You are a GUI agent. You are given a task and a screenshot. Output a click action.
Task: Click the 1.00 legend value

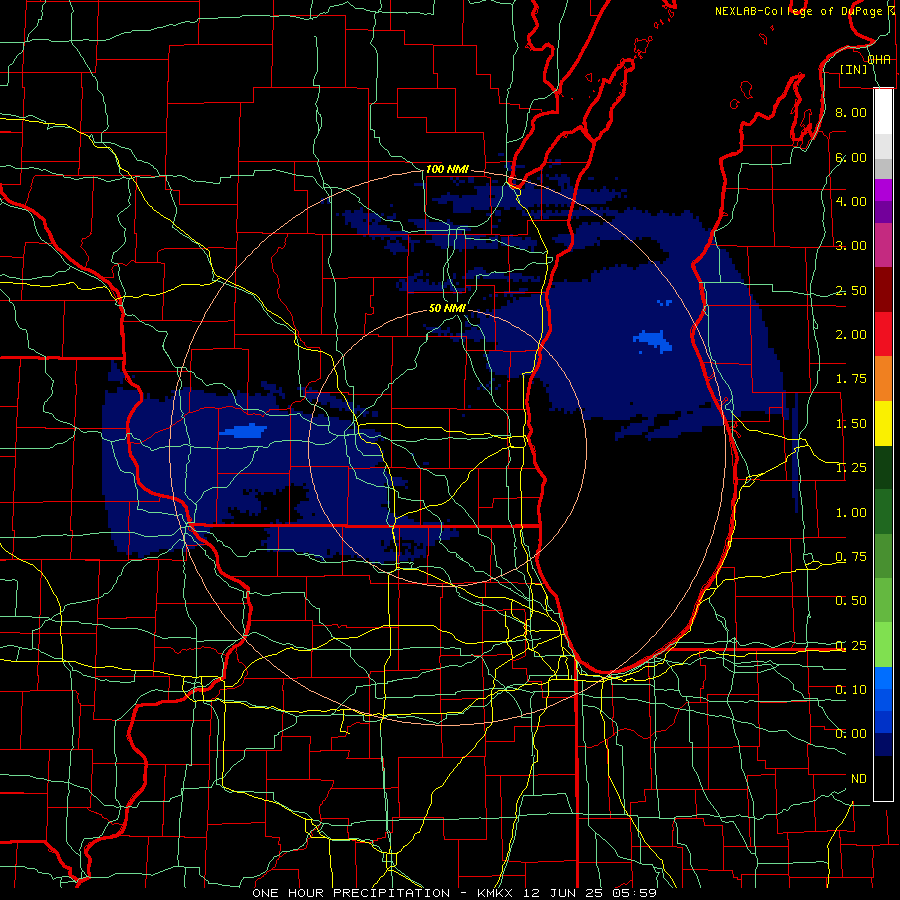click(851, 513)
